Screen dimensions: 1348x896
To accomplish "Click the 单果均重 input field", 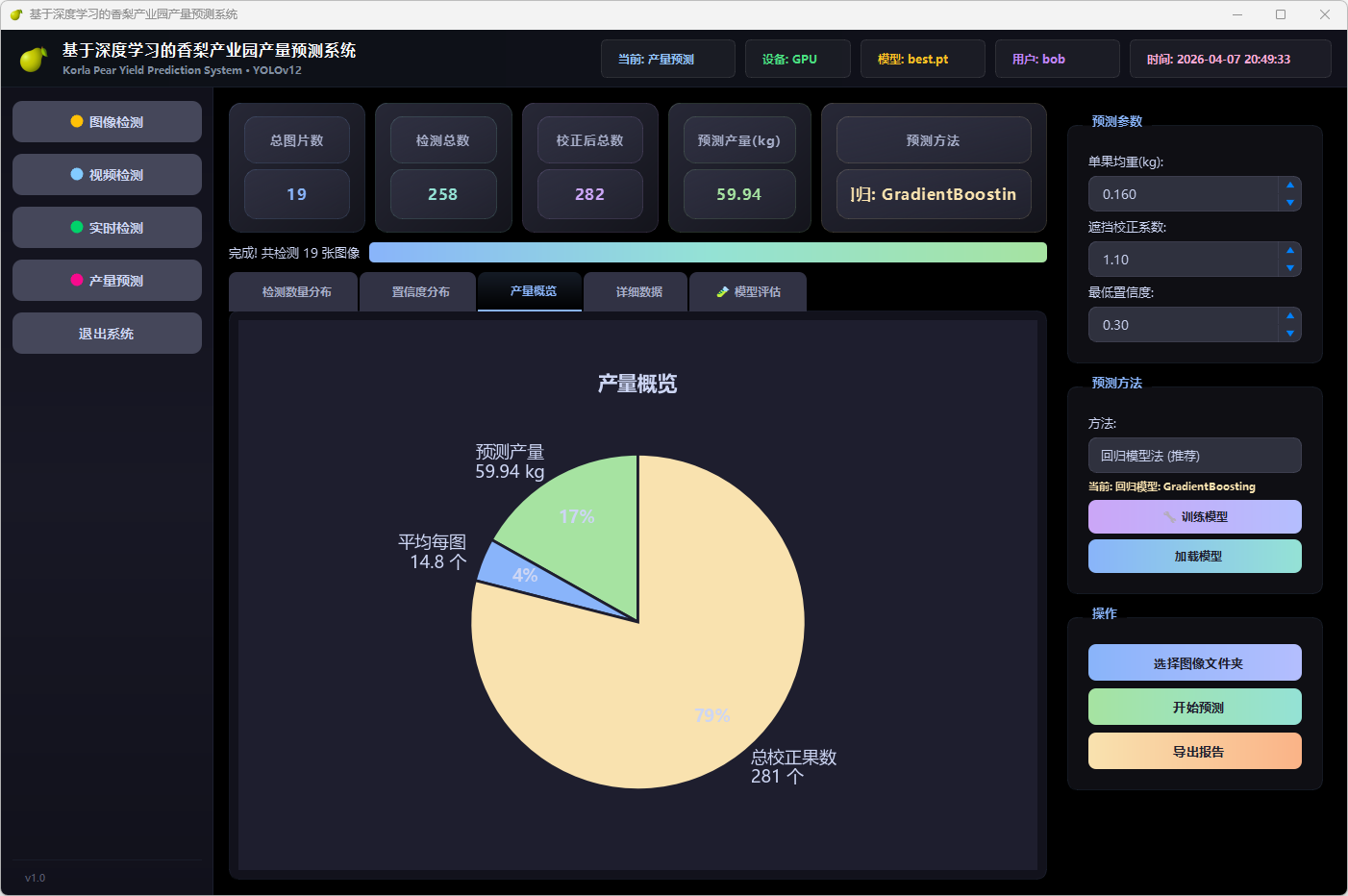I will click(x=1183, y=194).
